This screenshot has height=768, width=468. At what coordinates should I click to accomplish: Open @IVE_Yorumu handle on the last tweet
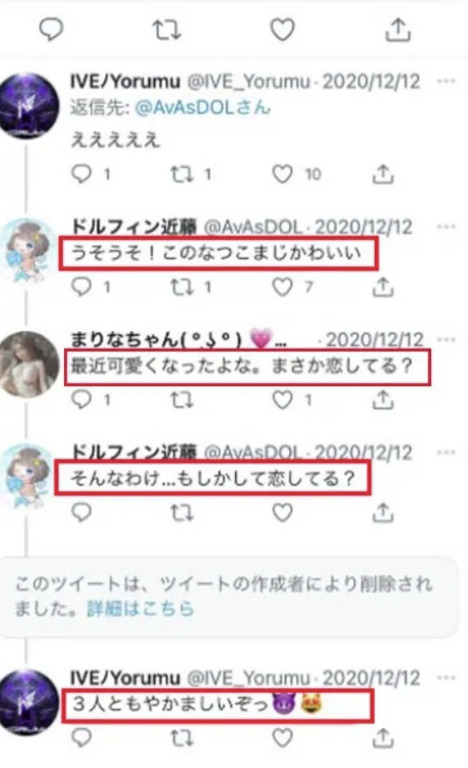click(248, 678)
